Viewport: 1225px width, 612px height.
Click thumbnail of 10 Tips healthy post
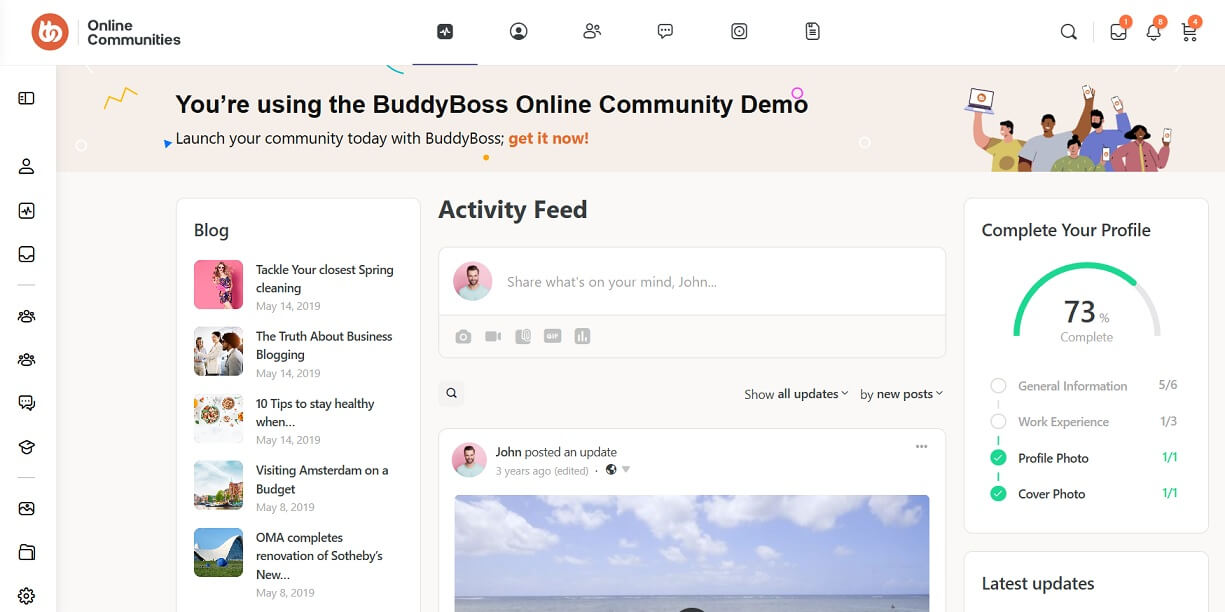(218, 419)
